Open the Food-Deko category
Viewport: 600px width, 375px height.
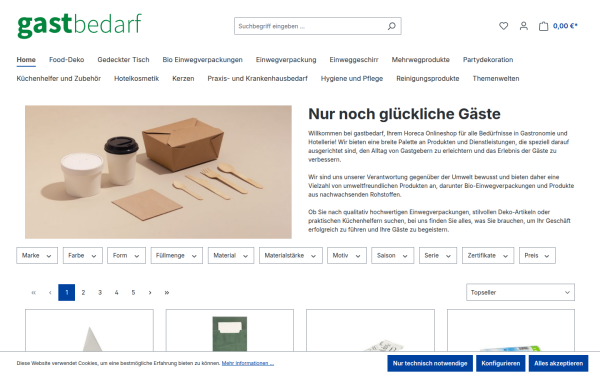67,60
